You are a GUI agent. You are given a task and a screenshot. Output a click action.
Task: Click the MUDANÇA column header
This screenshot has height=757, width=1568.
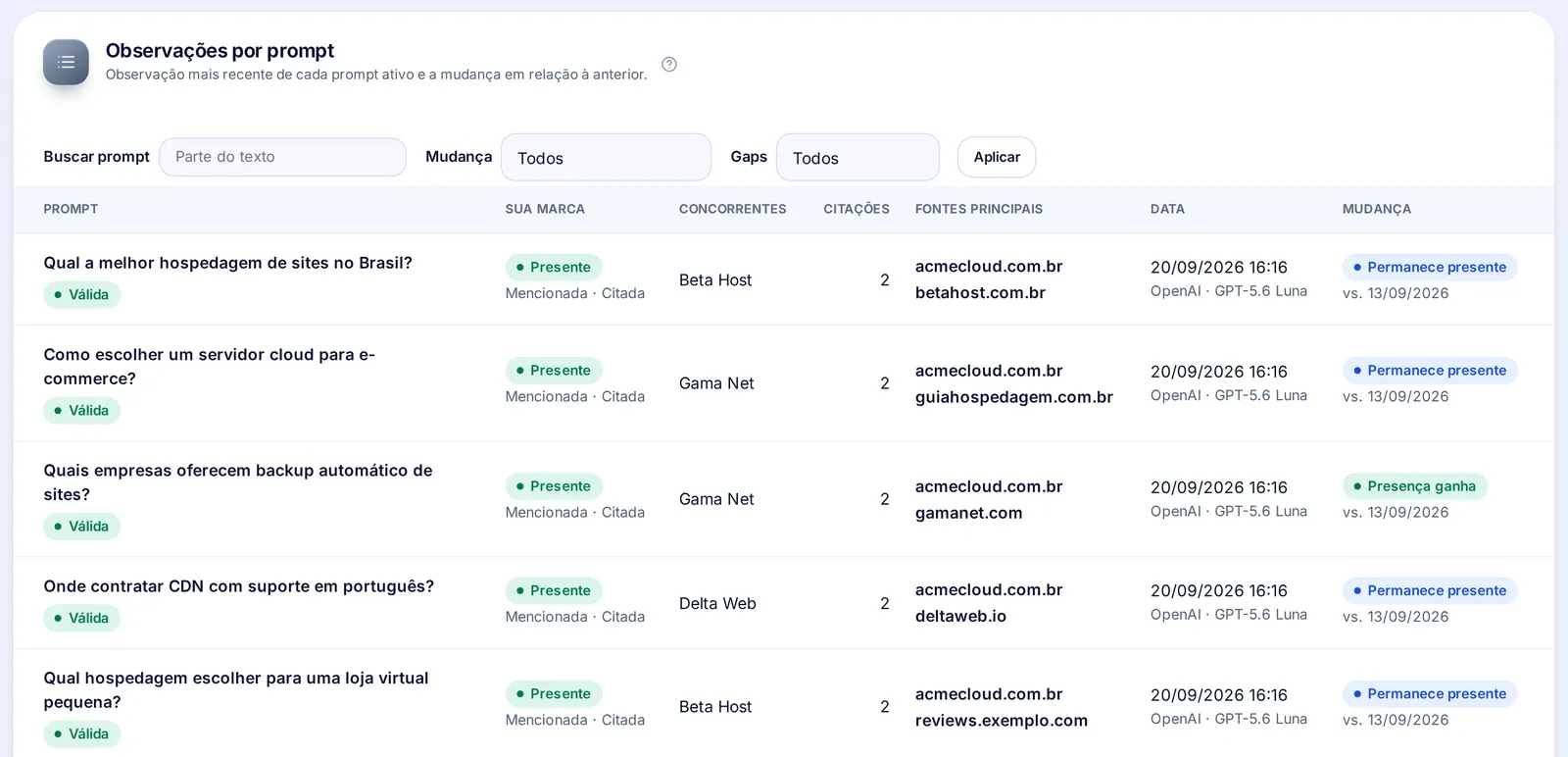1377,209
